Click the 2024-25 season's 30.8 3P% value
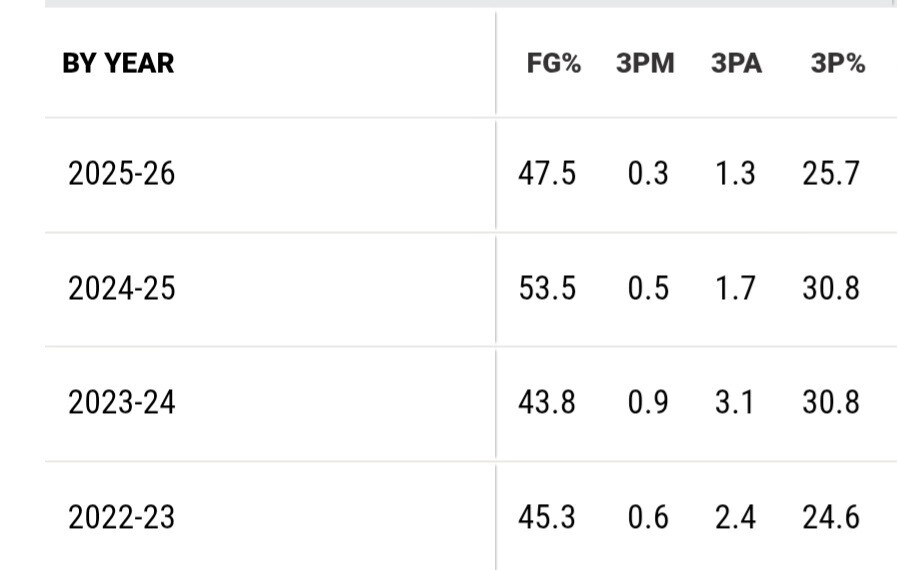 (830, 289)
